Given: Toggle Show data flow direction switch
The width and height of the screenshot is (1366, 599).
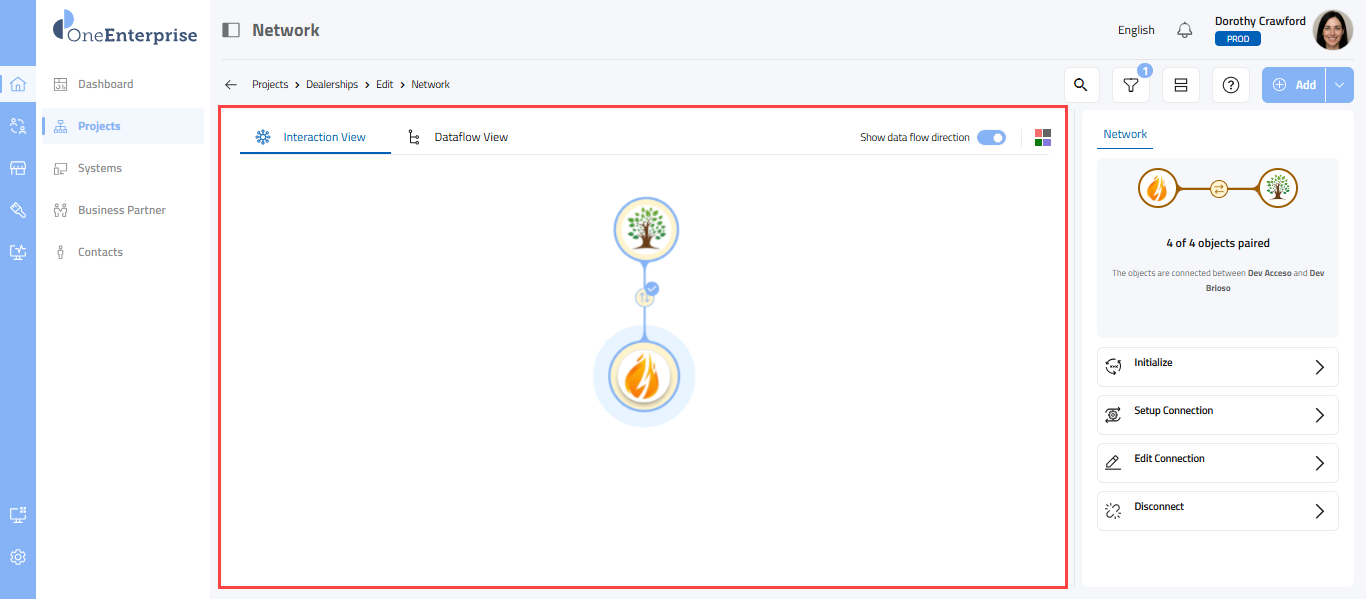Looking at the screenshot, I should [x=991, y=137].
